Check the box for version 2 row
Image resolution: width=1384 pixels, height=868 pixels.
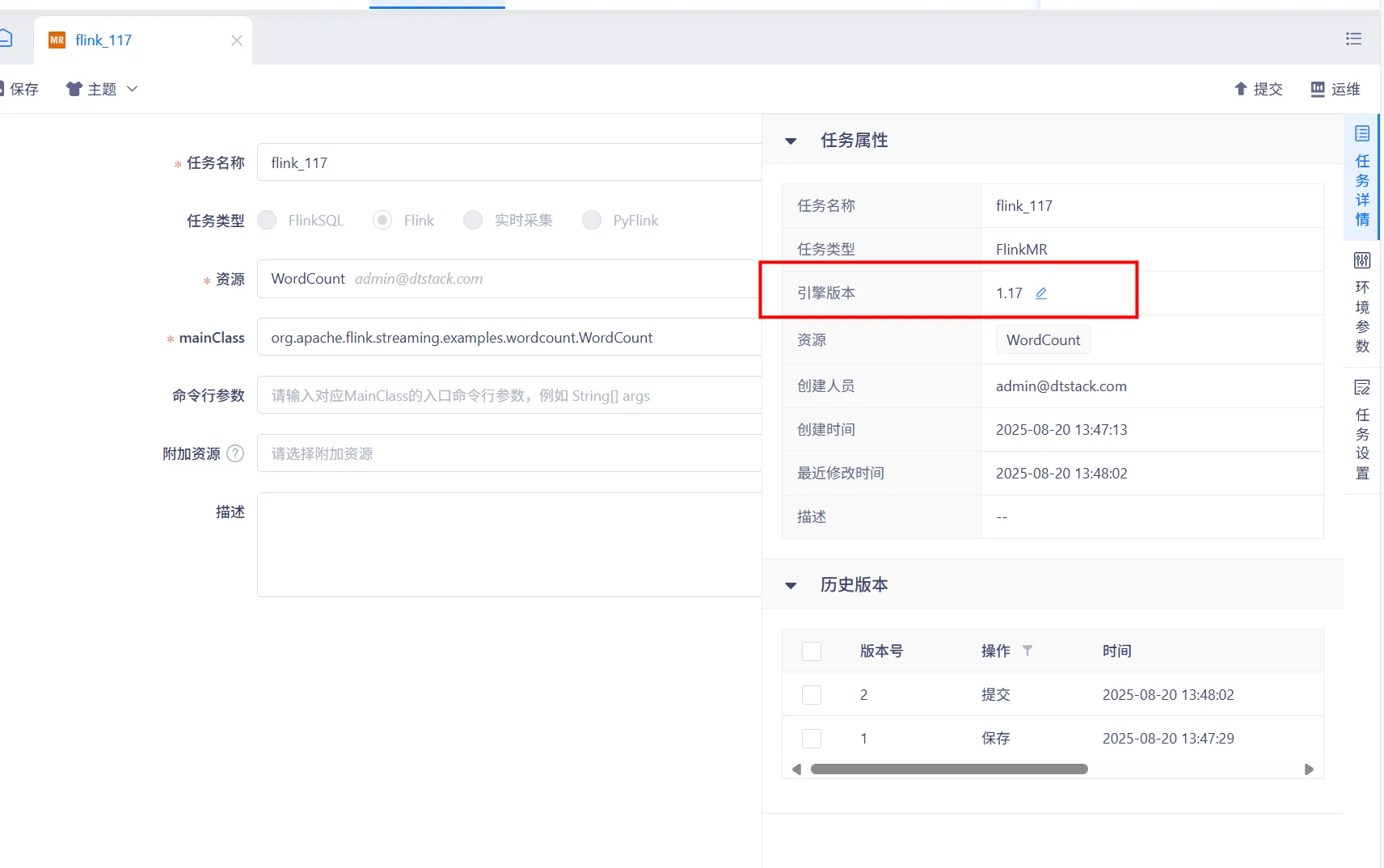[812, 695]
